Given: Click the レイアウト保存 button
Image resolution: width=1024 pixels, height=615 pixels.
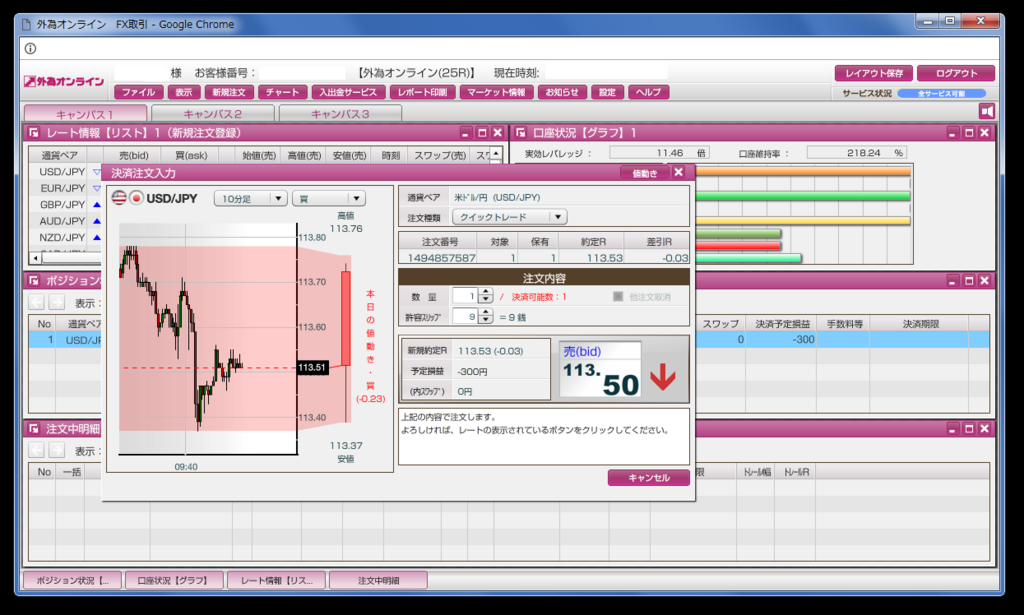Looking at the screenshot, I should [x=874, y=73].
